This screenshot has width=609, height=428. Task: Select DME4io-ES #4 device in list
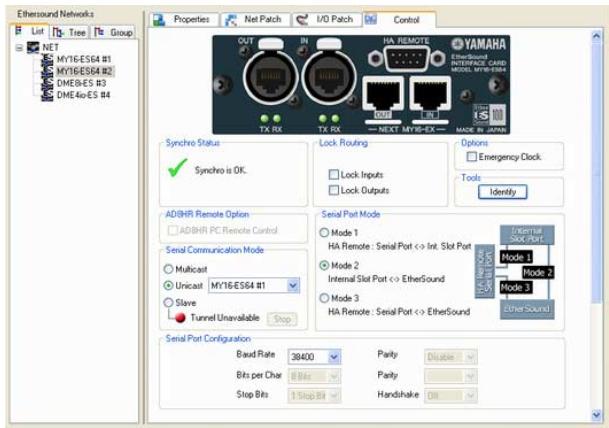pos(84,95)
